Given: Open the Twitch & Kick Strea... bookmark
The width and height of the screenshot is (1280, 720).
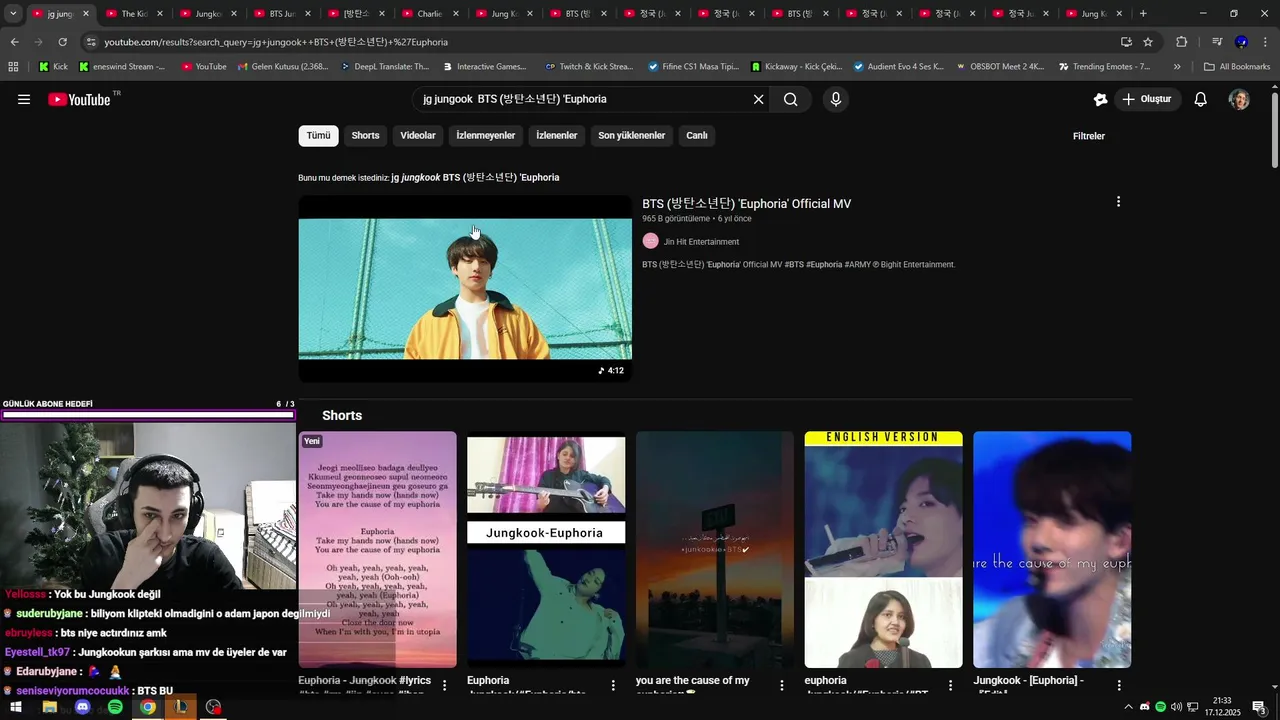Looking at the screenshot, I should click(590, 67).
